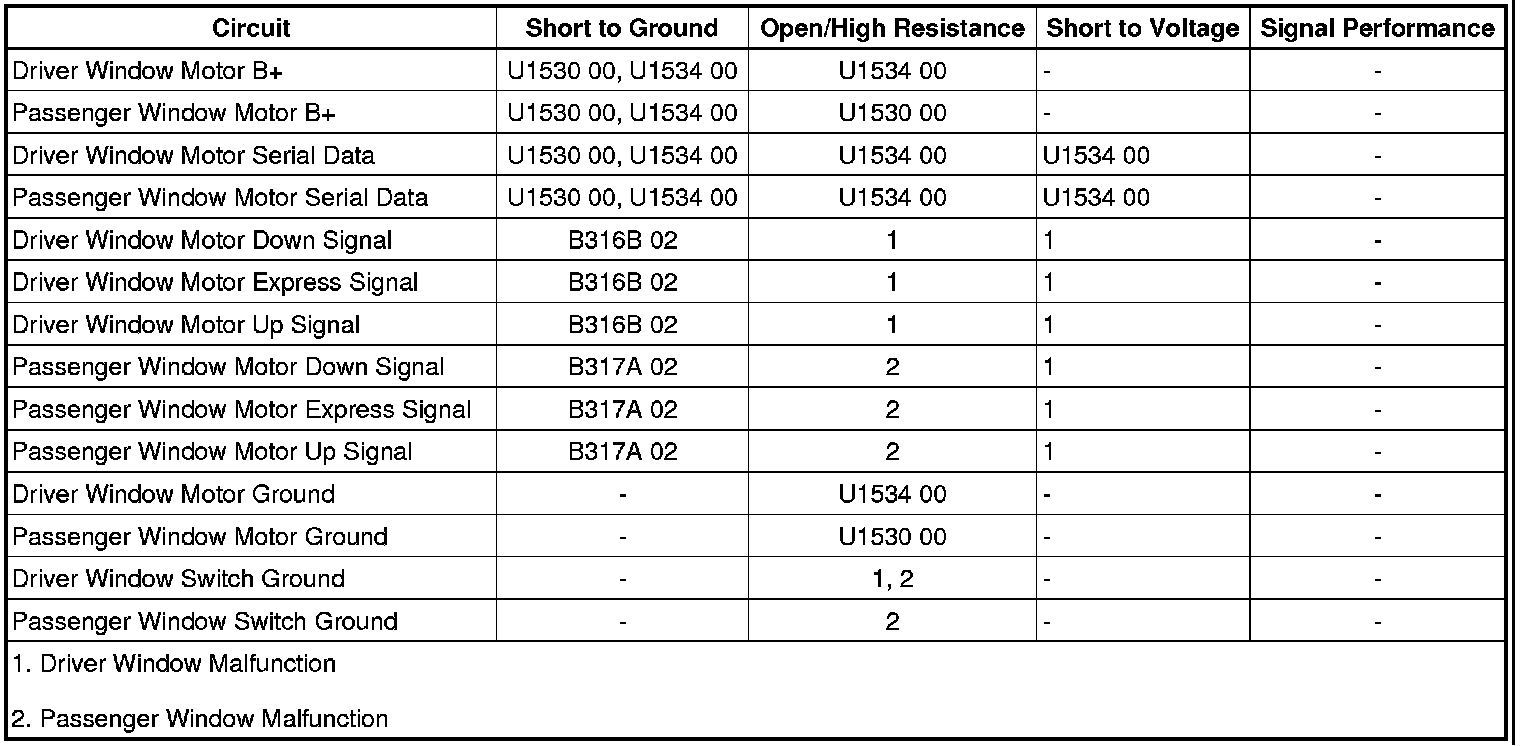Click the Open/High Resistance header
This screenshot has height=746, width=1520.
tap(892, 29)
